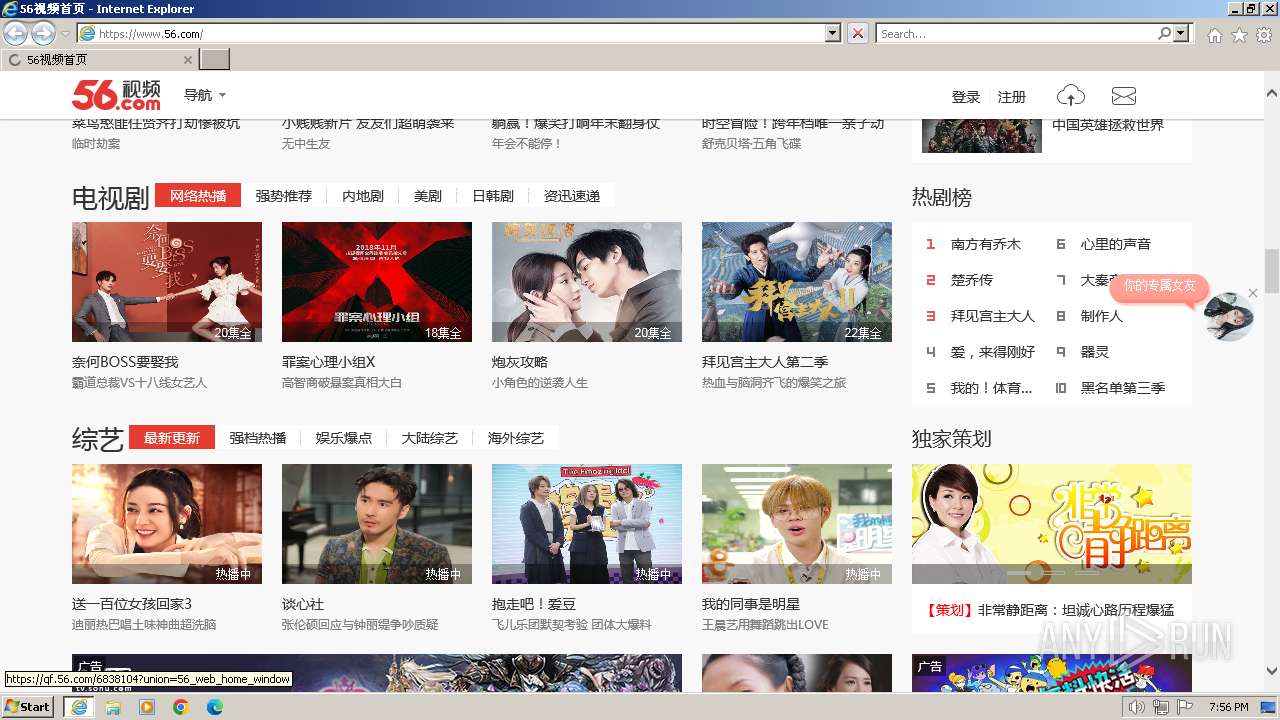This screenshot has width=1280, height=720.
Task: Open Internet Explorer taskbar icon
Action: click(x=78, y=707)
